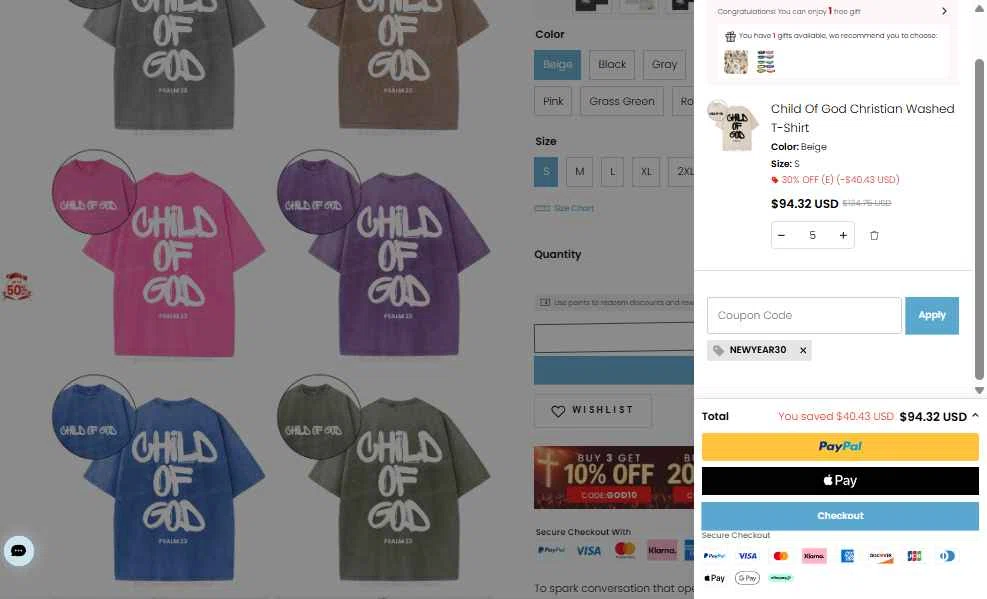Image resolution: width=987 pixels, height=599 pixels.
Task: Decrease cart quantity with the minus button
Action: click(x=781, y=235)
